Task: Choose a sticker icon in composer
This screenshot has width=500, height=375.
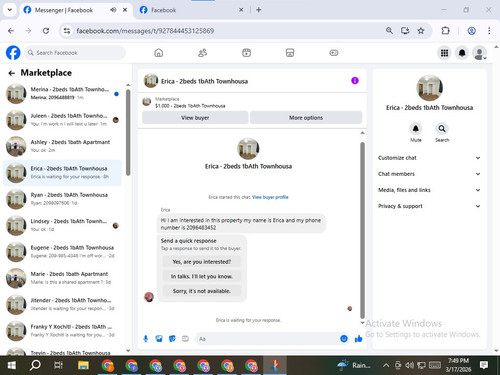Action: point(172,339)
